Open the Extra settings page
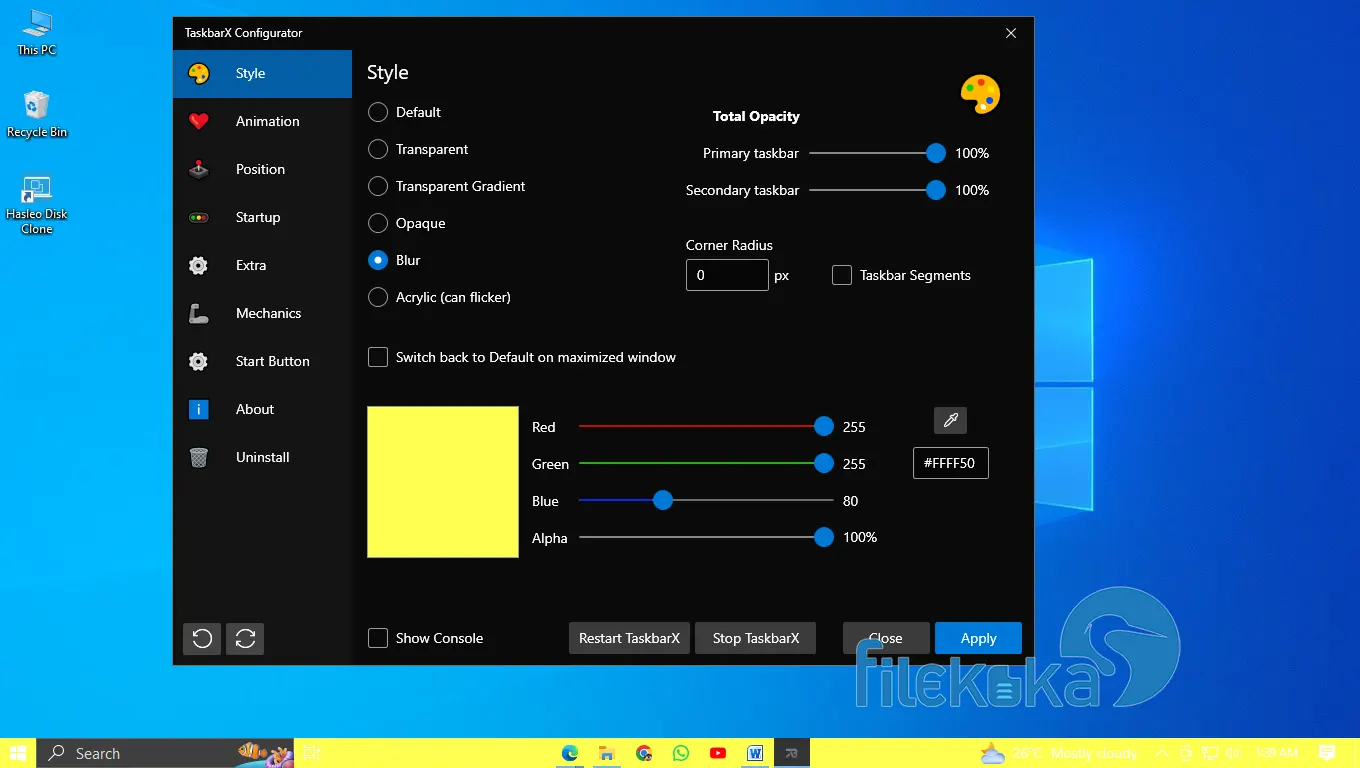This screenshot has width=1360, height=768. tap(262, 265)
